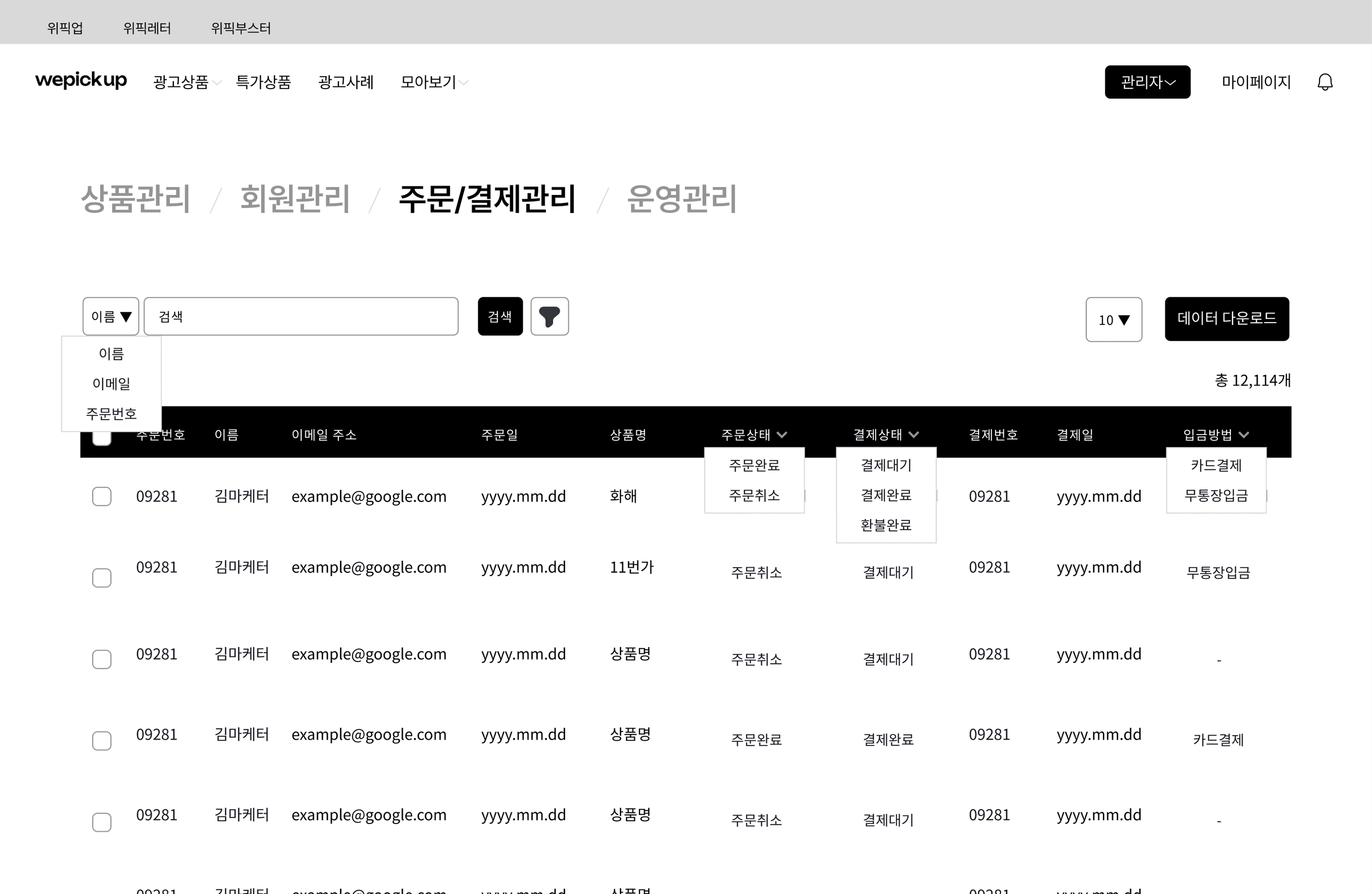Screen dimensions: 1372x894
Task: Select 결제완료 in payment status filter
Action: pos(886,495)
